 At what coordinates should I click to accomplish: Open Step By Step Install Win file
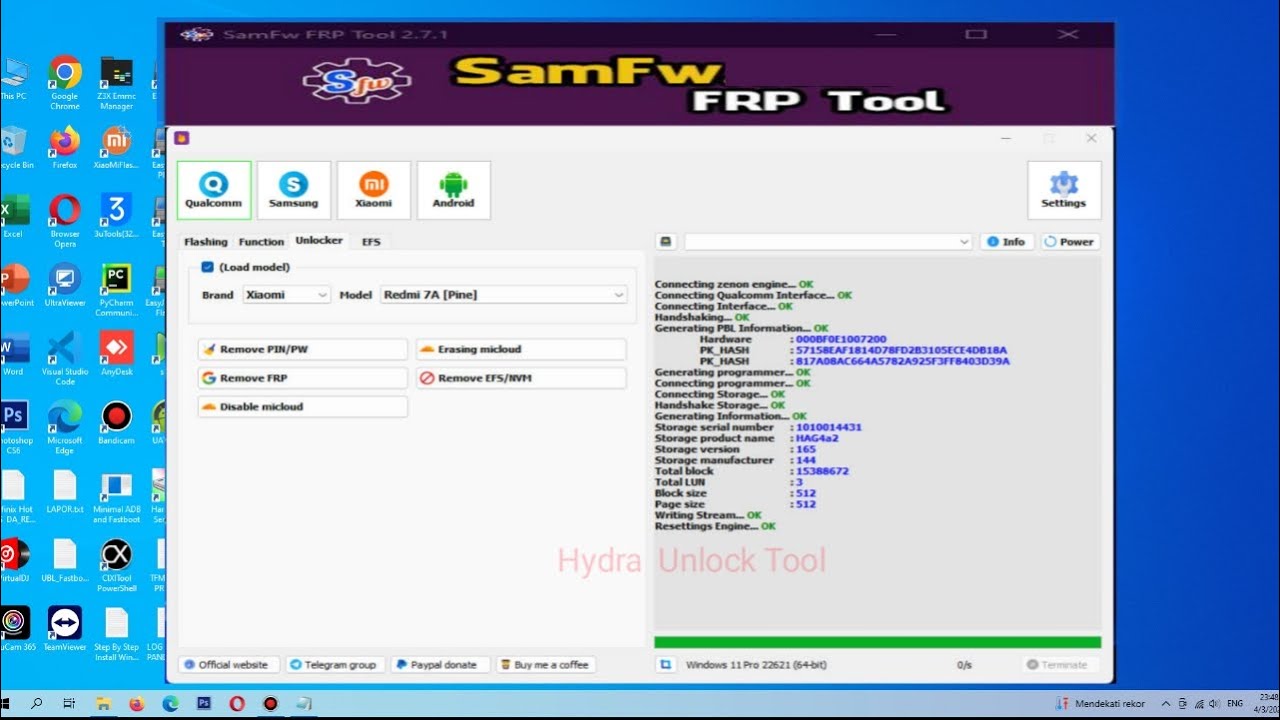[116, 635]
